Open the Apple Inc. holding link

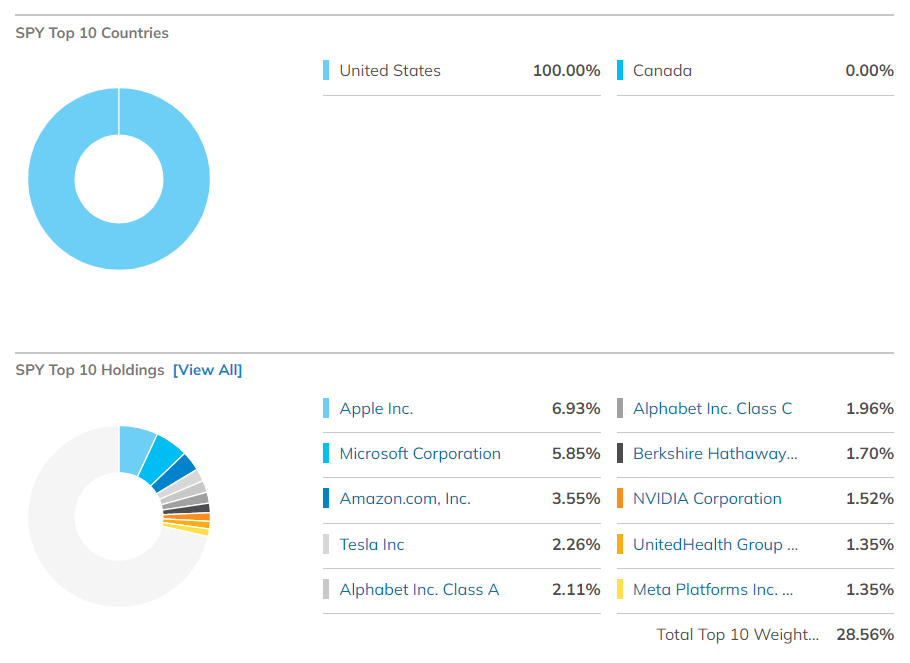(x=376, y=409)
